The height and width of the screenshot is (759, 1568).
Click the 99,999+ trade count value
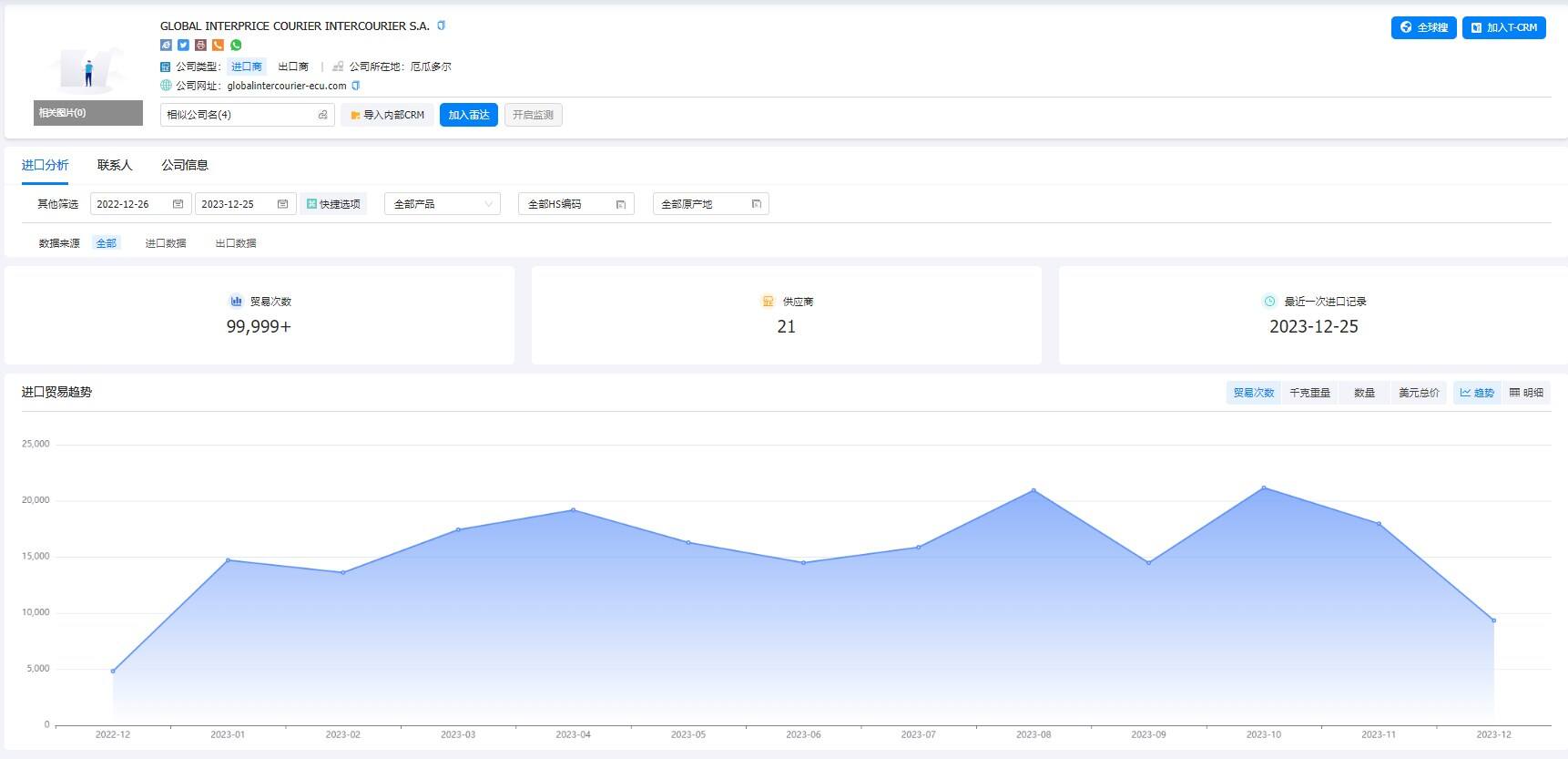(x=259, y=326)
